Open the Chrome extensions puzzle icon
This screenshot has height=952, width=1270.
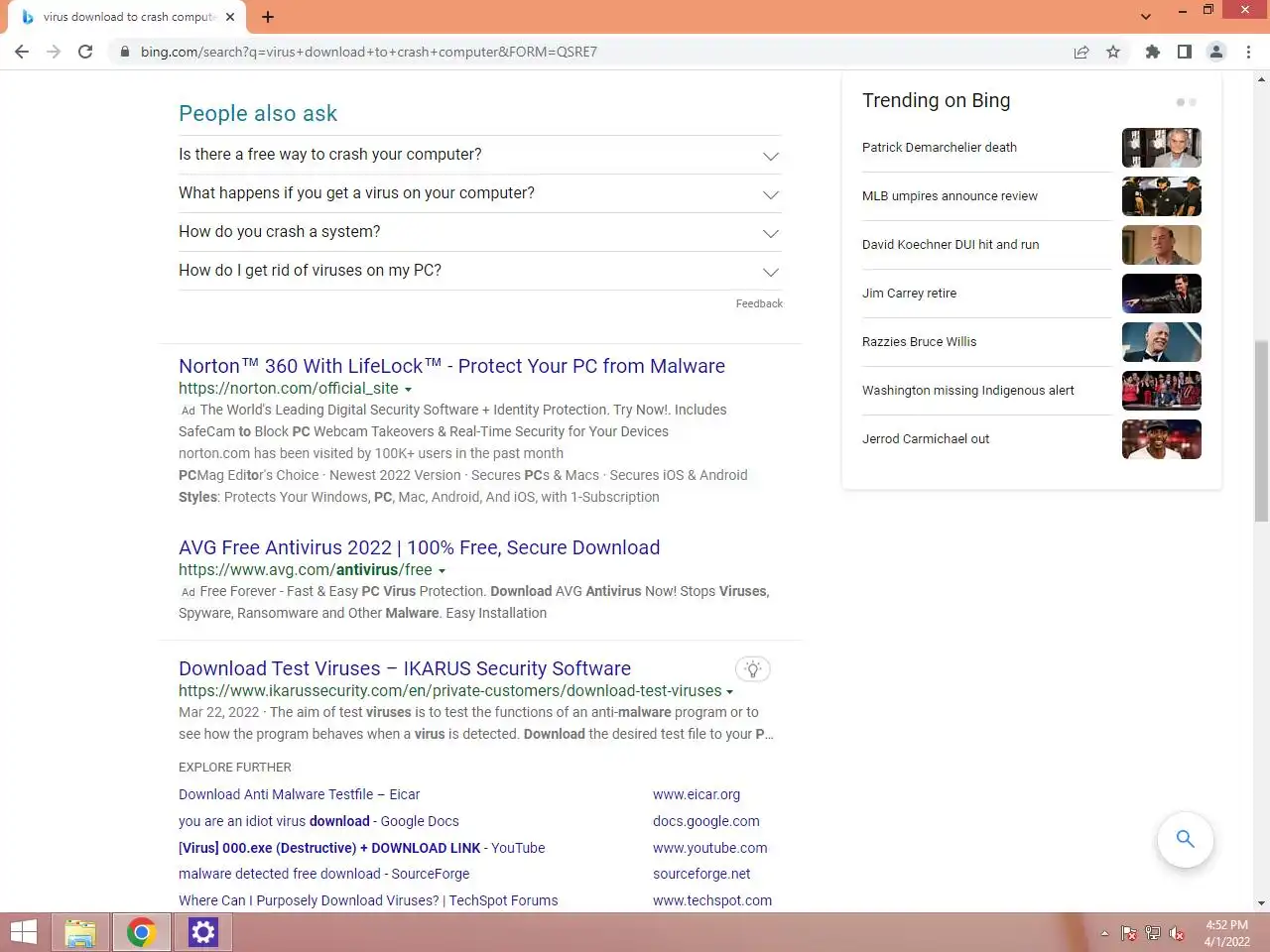pos(1153,52)
